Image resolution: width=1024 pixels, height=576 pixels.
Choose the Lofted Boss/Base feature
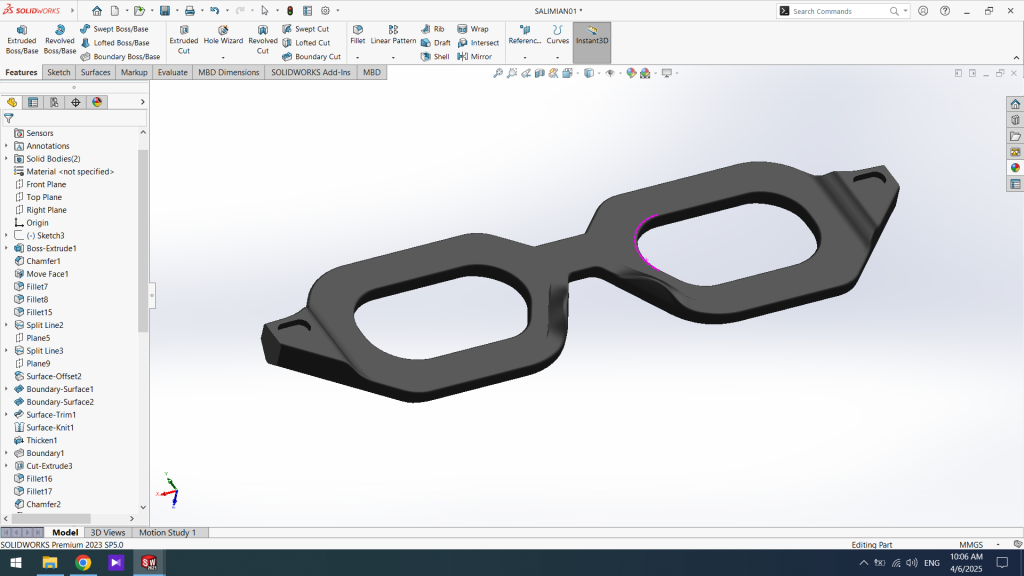[x=115, y=42]
